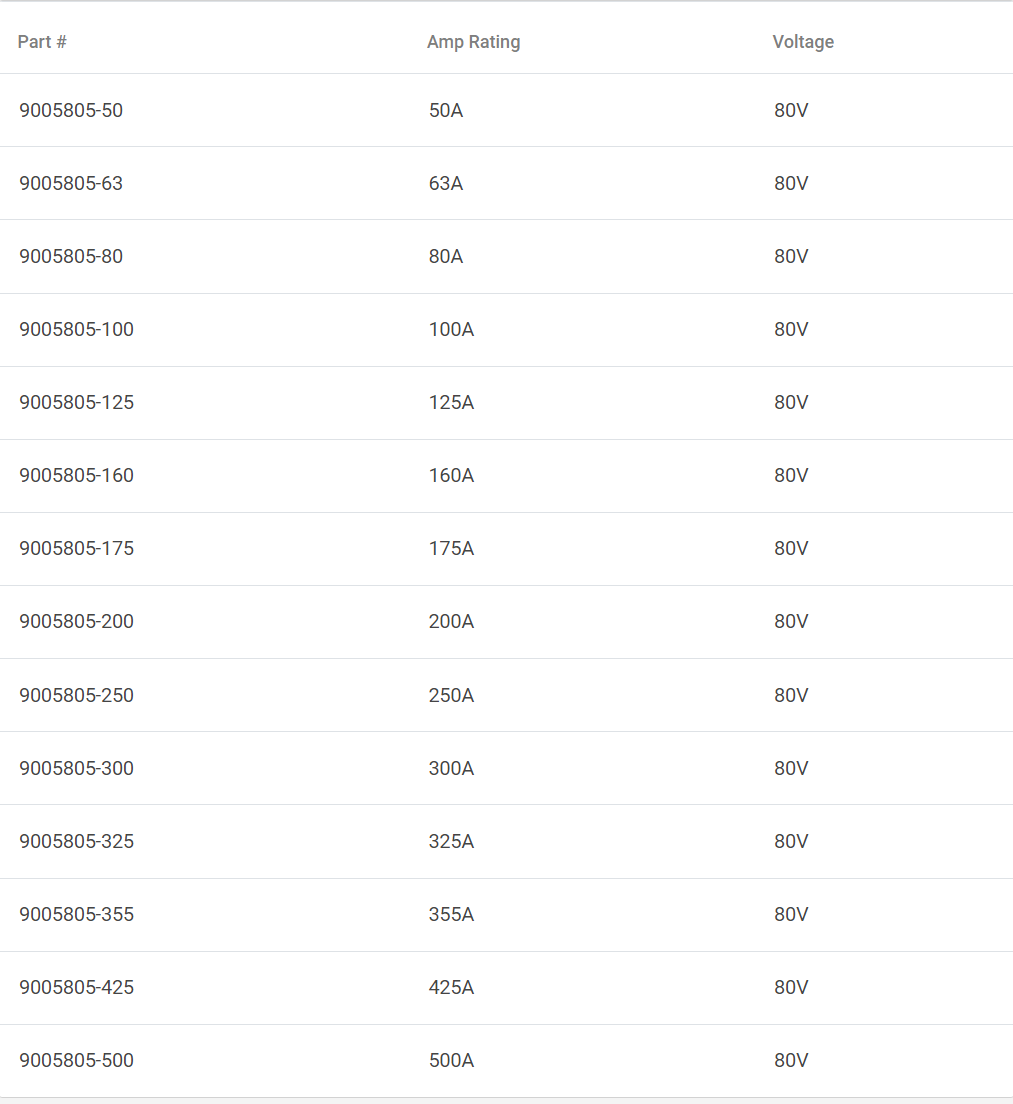Choose part number 9005805-125
Screen dimensions: 1013x1104
[76, 402]
